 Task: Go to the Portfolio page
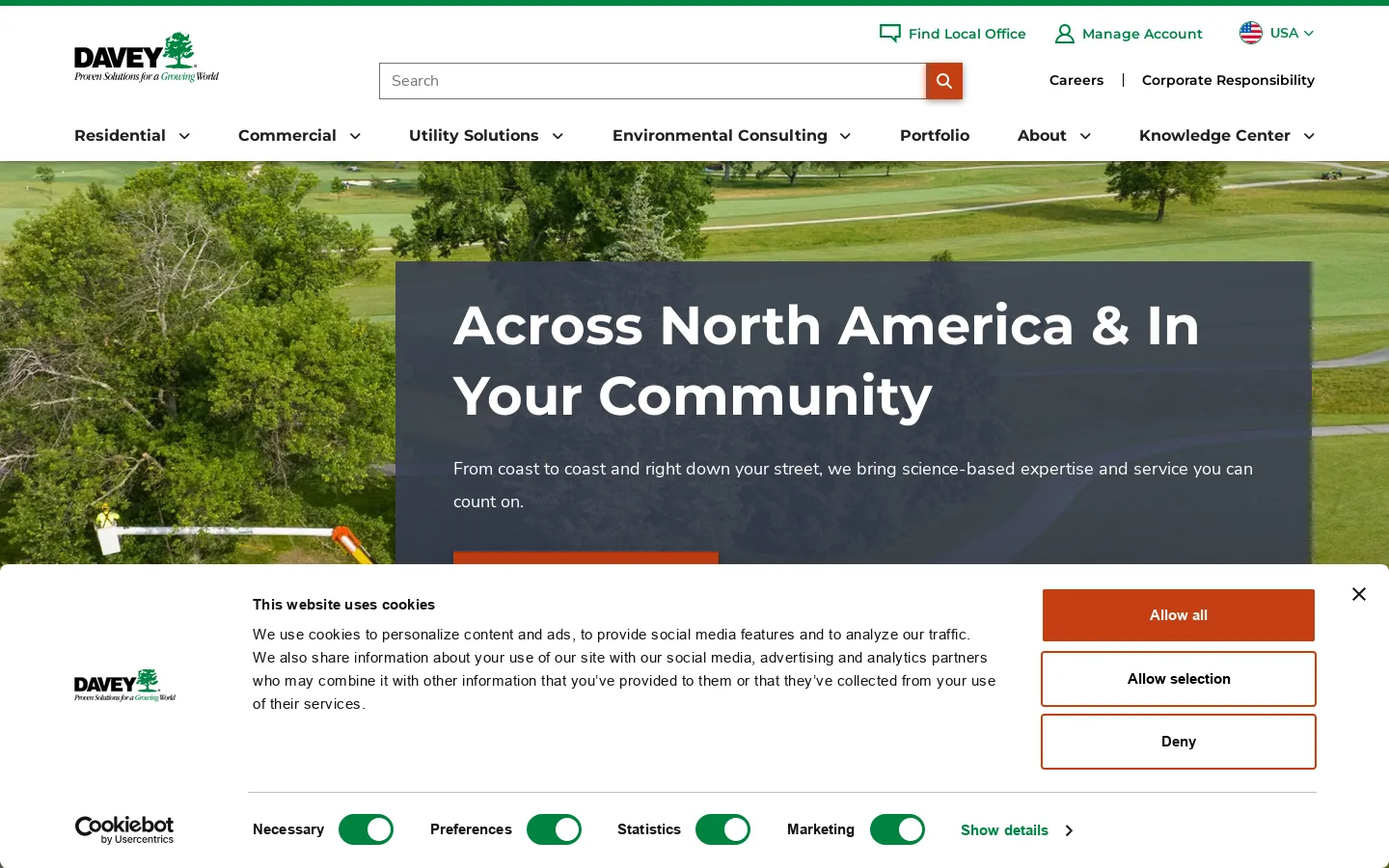935,136
